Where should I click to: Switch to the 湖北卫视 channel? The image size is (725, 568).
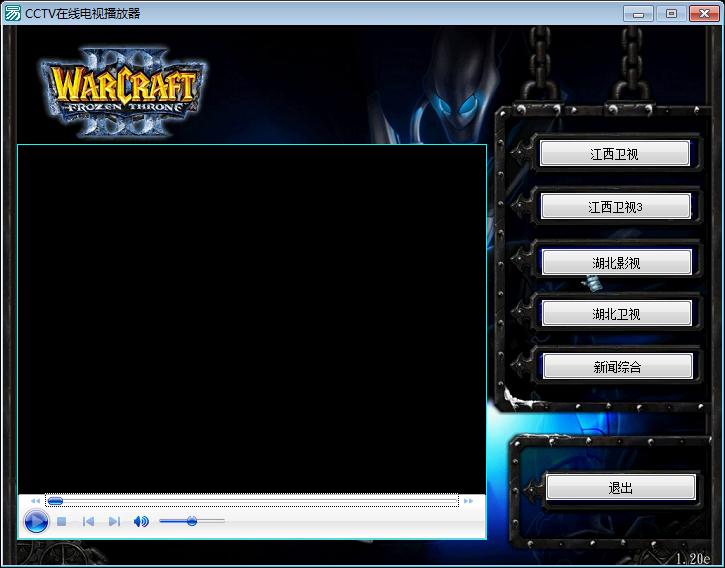[616, 314]
